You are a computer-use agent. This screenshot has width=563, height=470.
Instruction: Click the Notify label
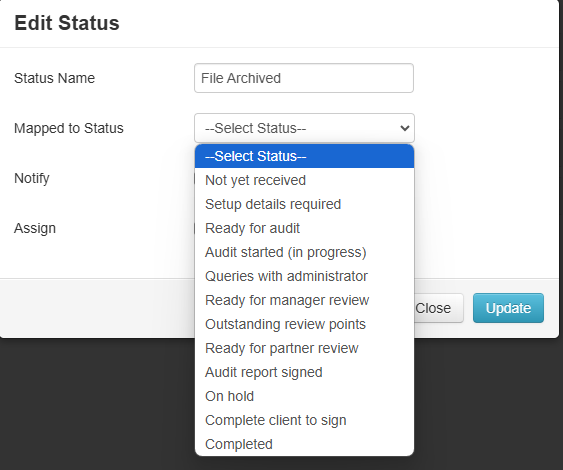point(32,178)
